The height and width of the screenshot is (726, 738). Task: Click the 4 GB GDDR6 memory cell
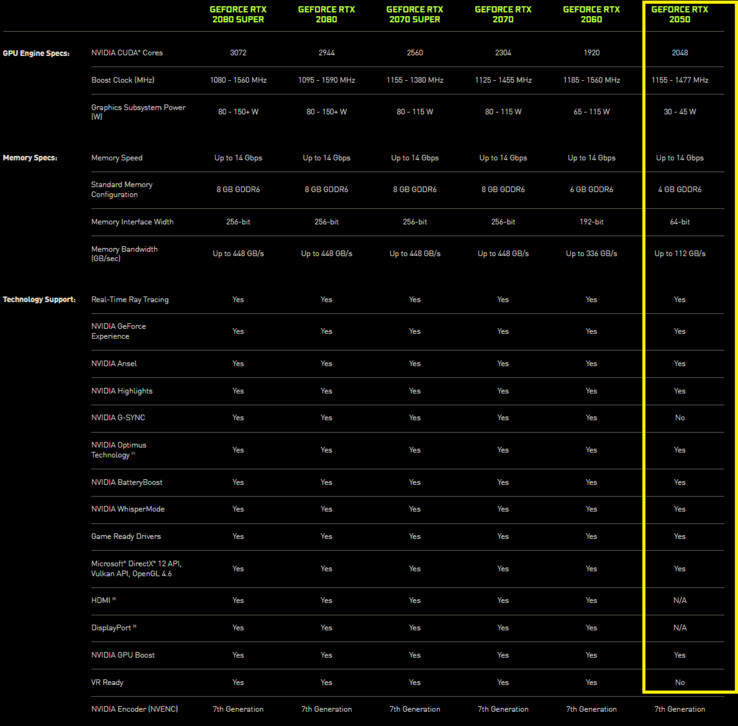(x=680, y=189)
